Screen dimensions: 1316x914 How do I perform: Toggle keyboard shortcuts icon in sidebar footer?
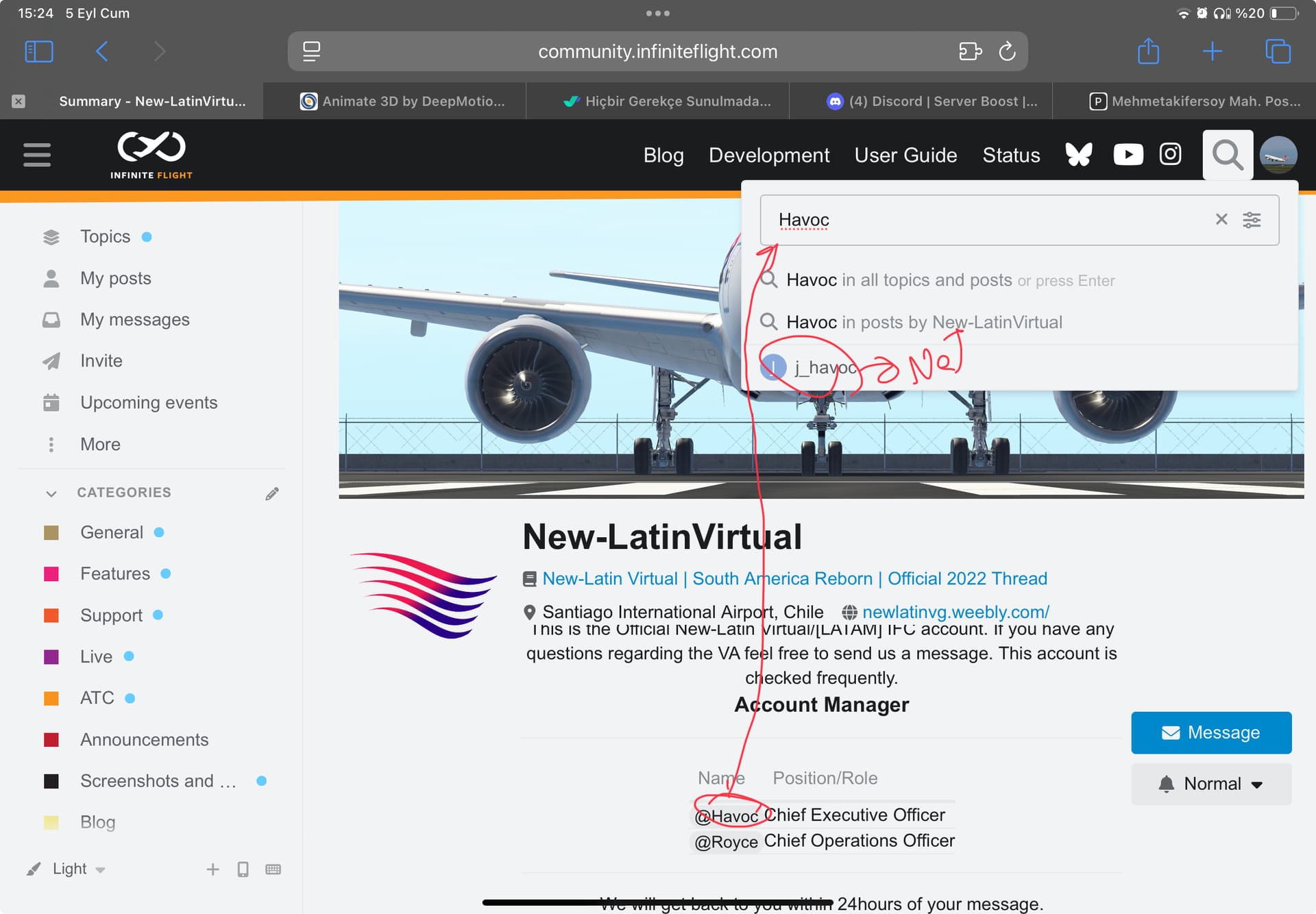point(273,869)
